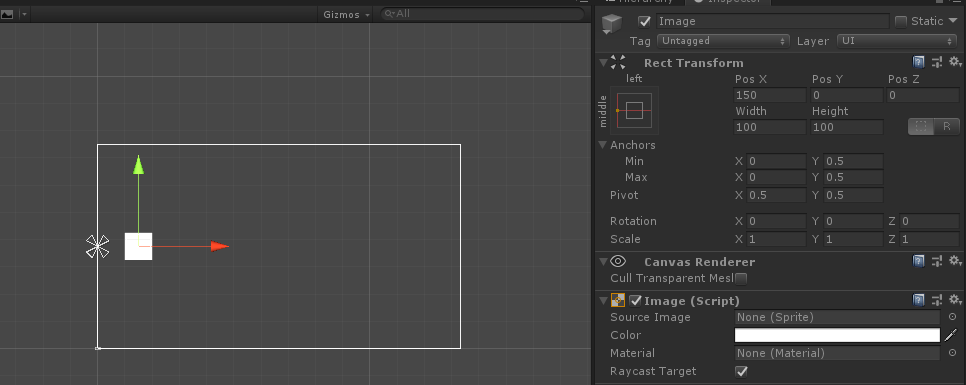Click the Height field showing 100
This screenshot has width=966, height=385.
pos(847,128)
